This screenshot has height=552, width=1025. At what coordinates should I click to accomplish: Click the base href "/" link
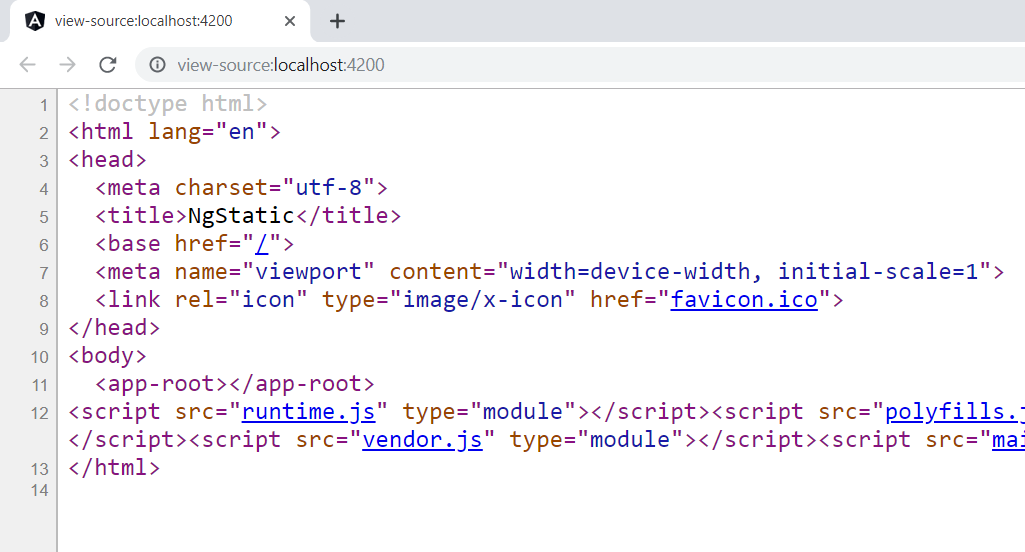click(261, 243)
